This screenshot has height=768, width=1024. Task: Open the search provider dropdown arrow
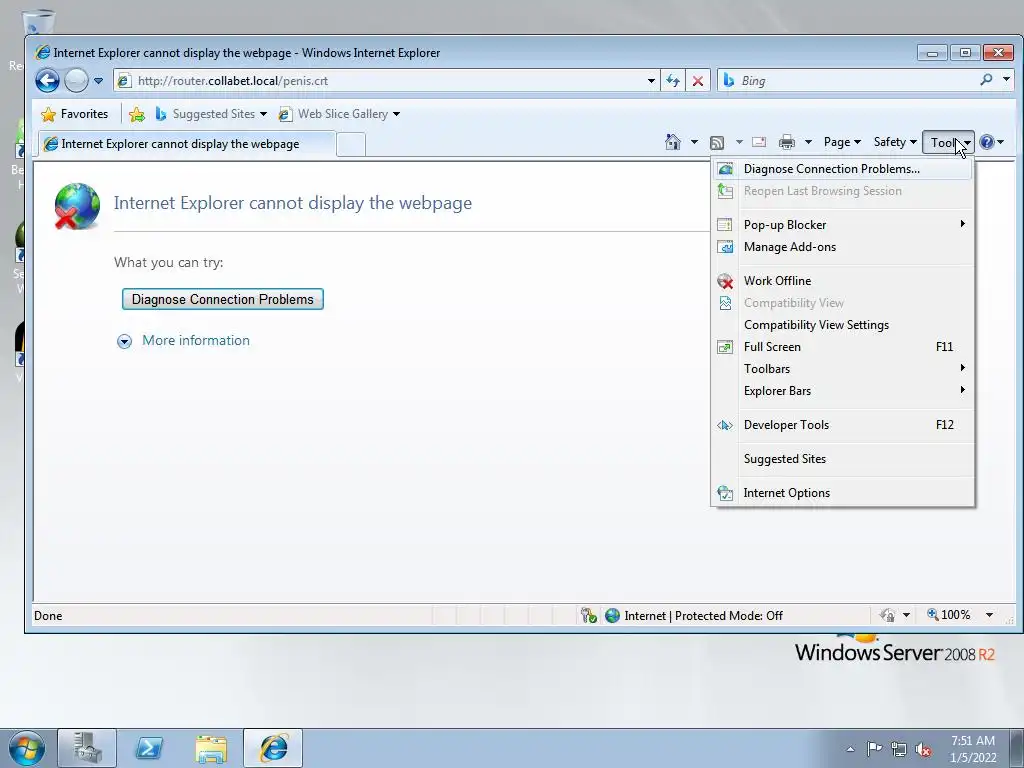pyautogui.click(x=1006, y=80)
